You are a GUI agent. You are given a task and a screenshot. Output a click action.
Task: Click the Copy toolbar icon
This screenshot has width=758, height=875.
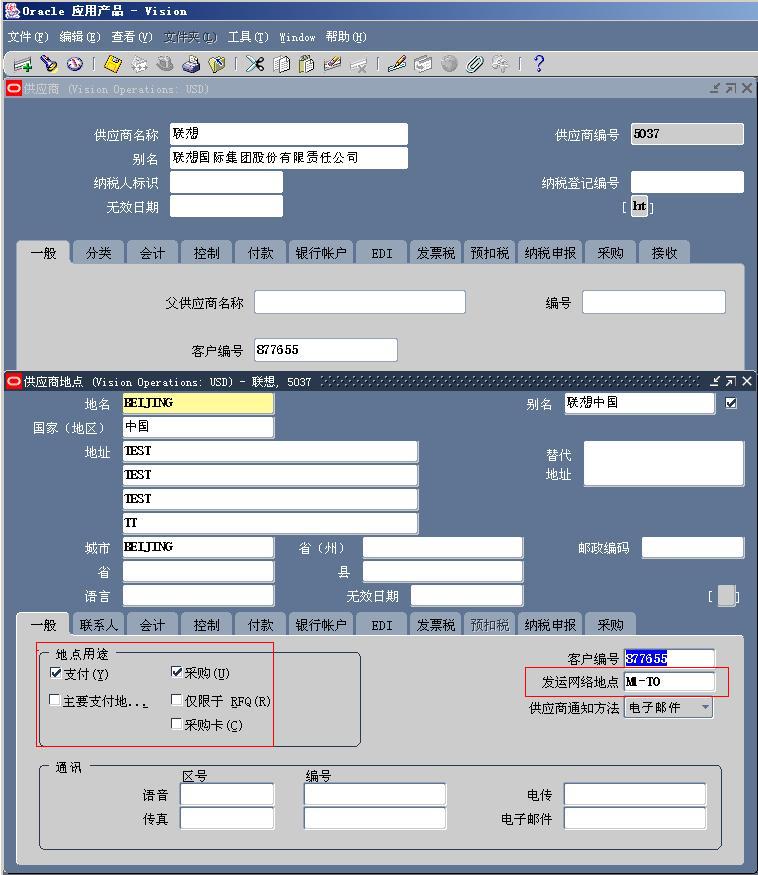coord(281,64)
